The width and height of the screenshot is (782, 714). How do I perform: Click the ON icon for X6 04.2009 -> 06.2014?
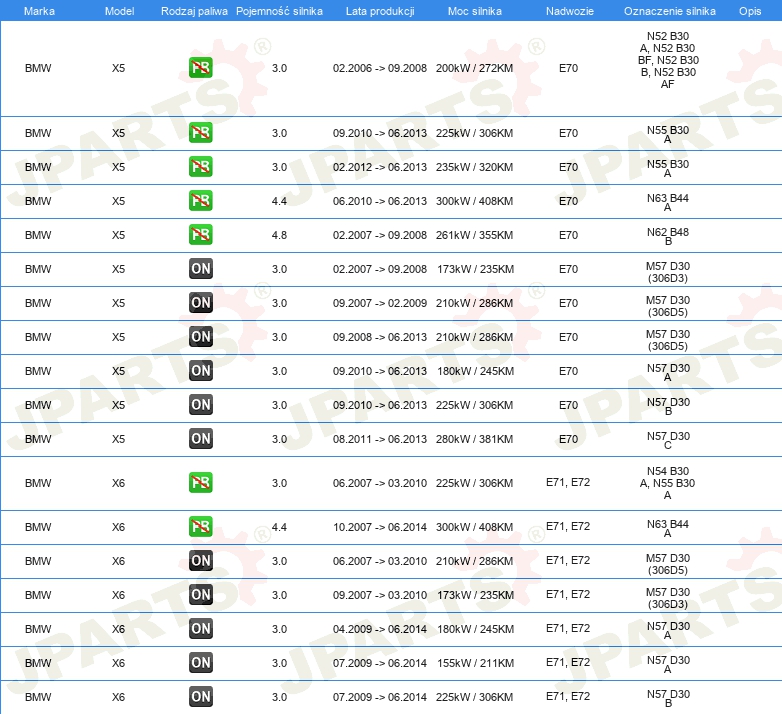(200, 629)
